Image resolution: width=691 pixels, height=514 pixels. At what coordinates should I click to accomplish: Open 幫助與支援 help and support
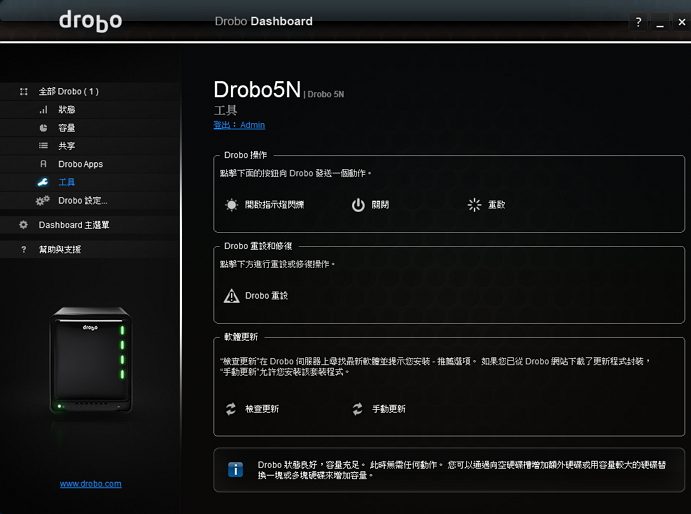(60, 249)
